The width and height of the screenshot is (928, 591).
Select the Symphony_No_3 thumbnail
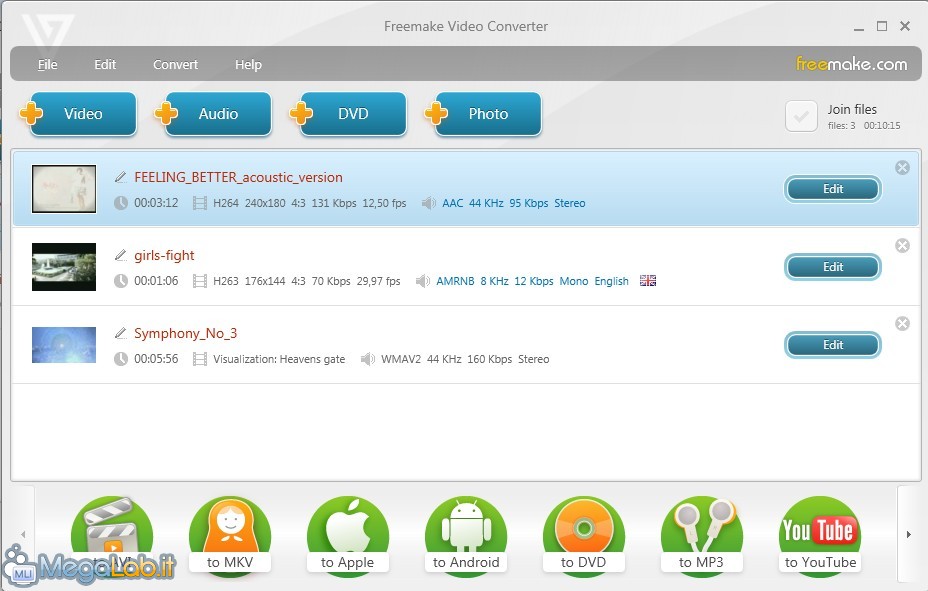point(64,345)
